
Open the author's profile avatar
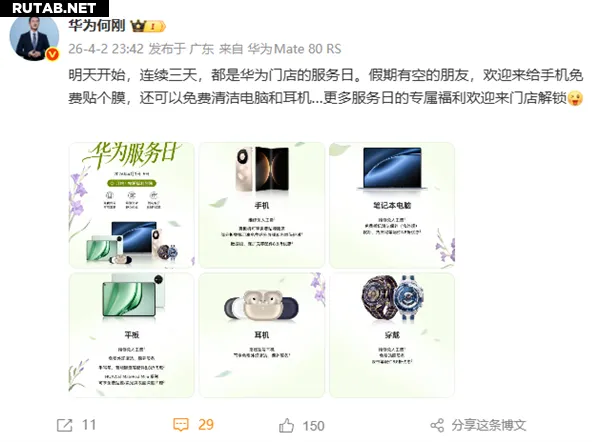pyautogui.click(x=34, y=38)
